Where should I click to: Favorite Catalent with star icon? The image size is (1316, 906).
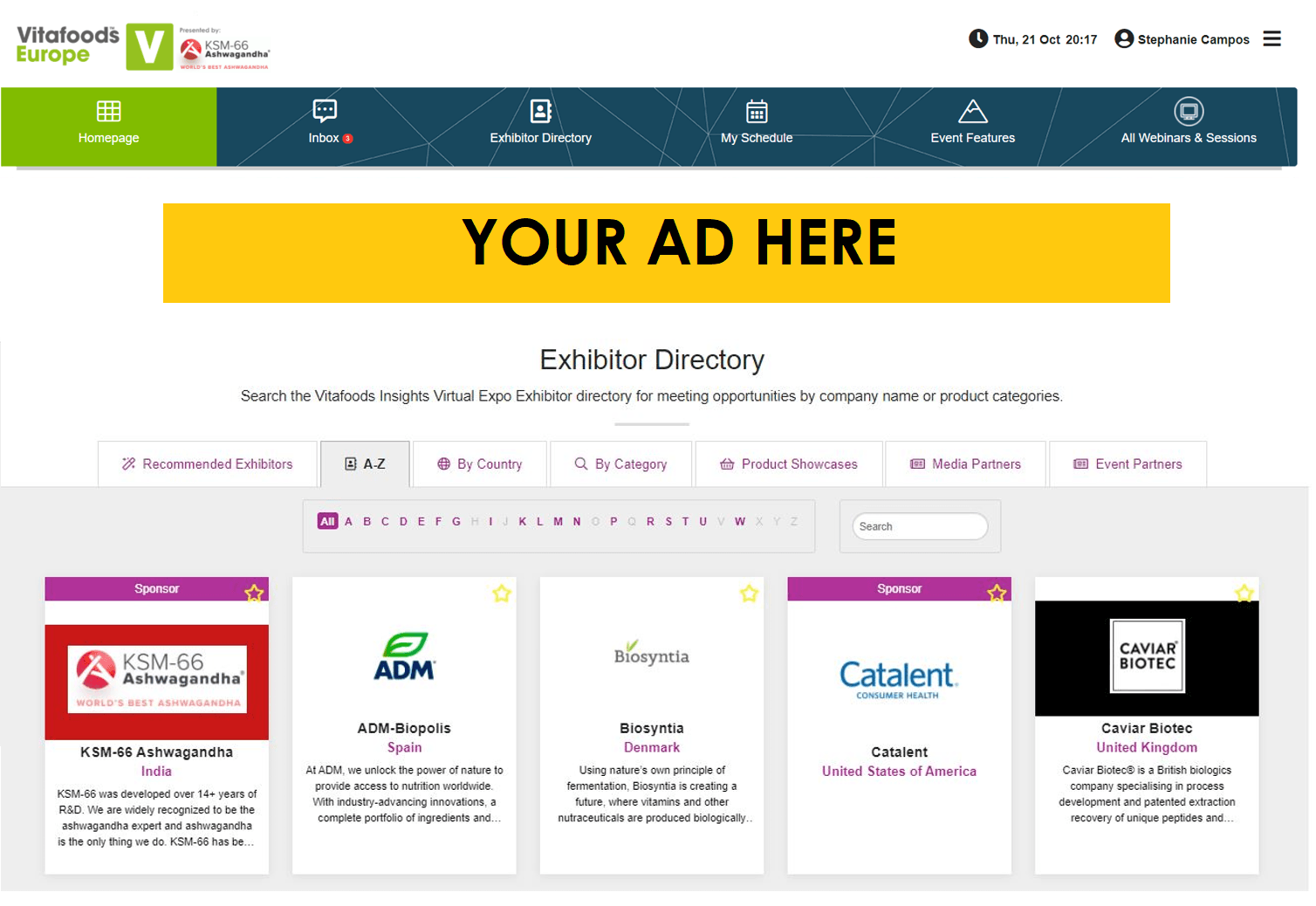(x=997, y=593)
